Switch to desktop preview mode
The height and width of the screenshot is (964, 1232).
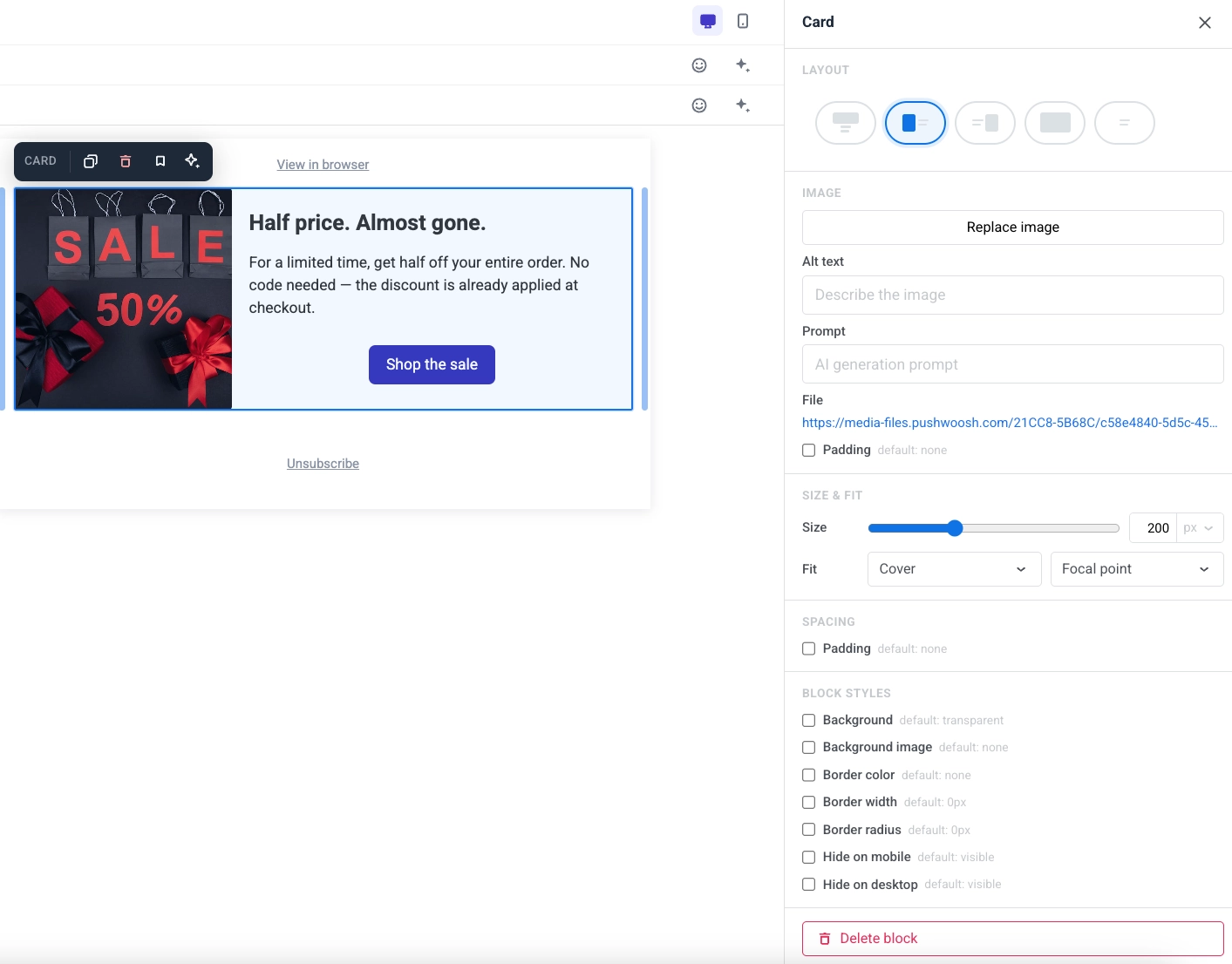[707, 21]
